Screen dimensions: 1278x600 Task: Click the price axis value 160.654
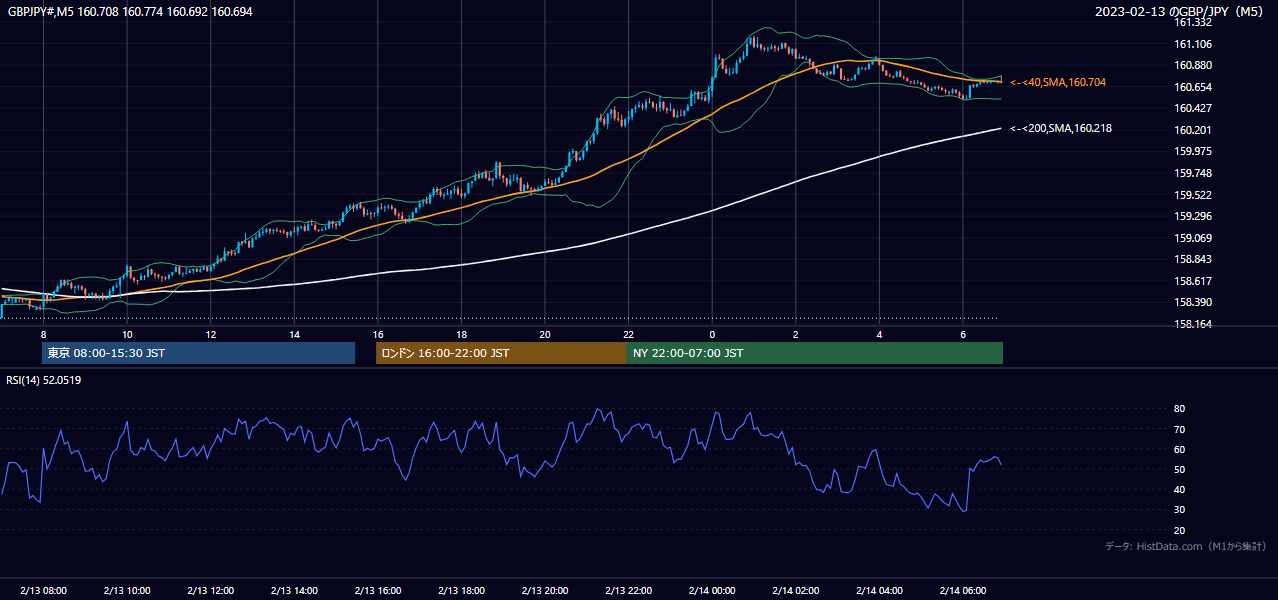click(1192, 87)
